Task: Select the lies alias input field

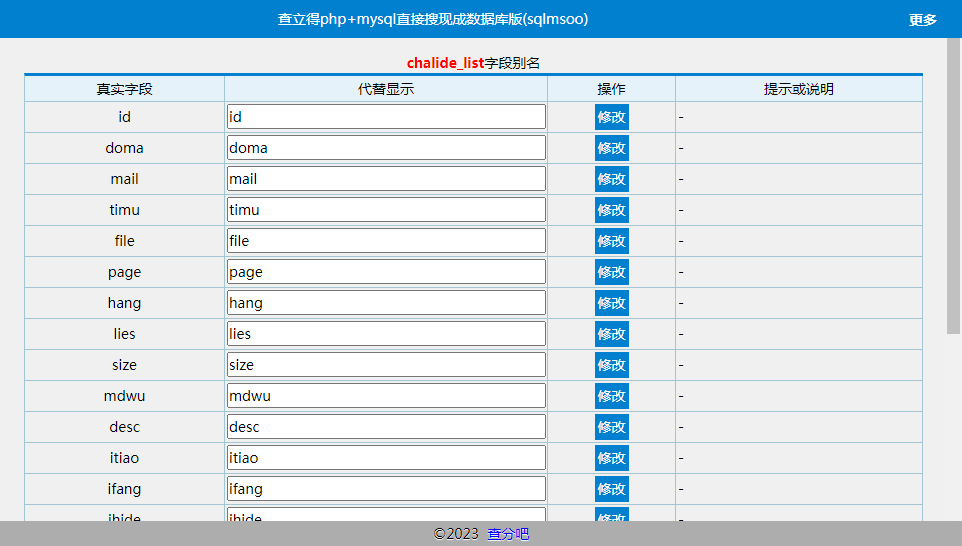Action: coord(386,334)
